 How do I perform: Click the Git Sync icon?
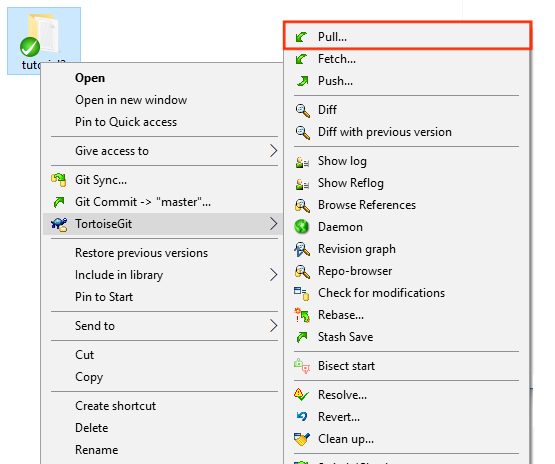pyautogui.click(x=59, y=180)
